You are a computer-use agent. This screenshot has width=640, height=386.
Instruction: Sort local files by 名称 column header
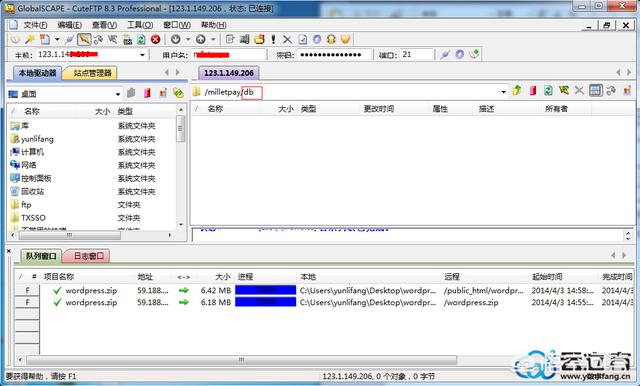pos(32,111)
